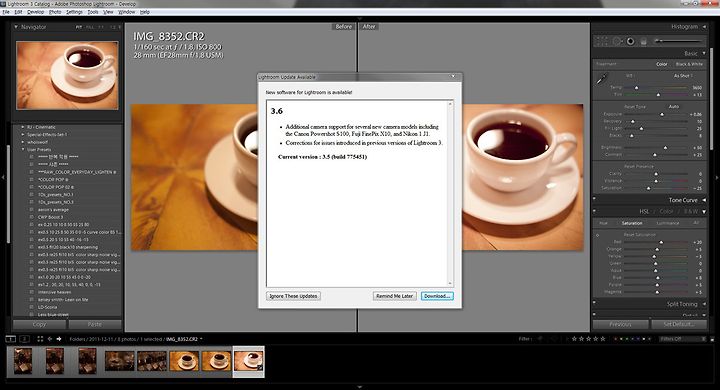Expand the wholswolf preset folder
This screenshot has width=720, height=390.
tap(22, 142)
